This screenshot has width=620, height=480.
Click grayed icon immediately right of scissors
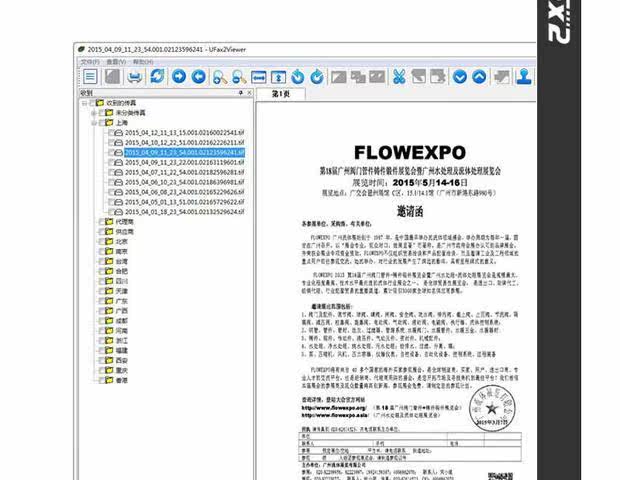(418, 77)
